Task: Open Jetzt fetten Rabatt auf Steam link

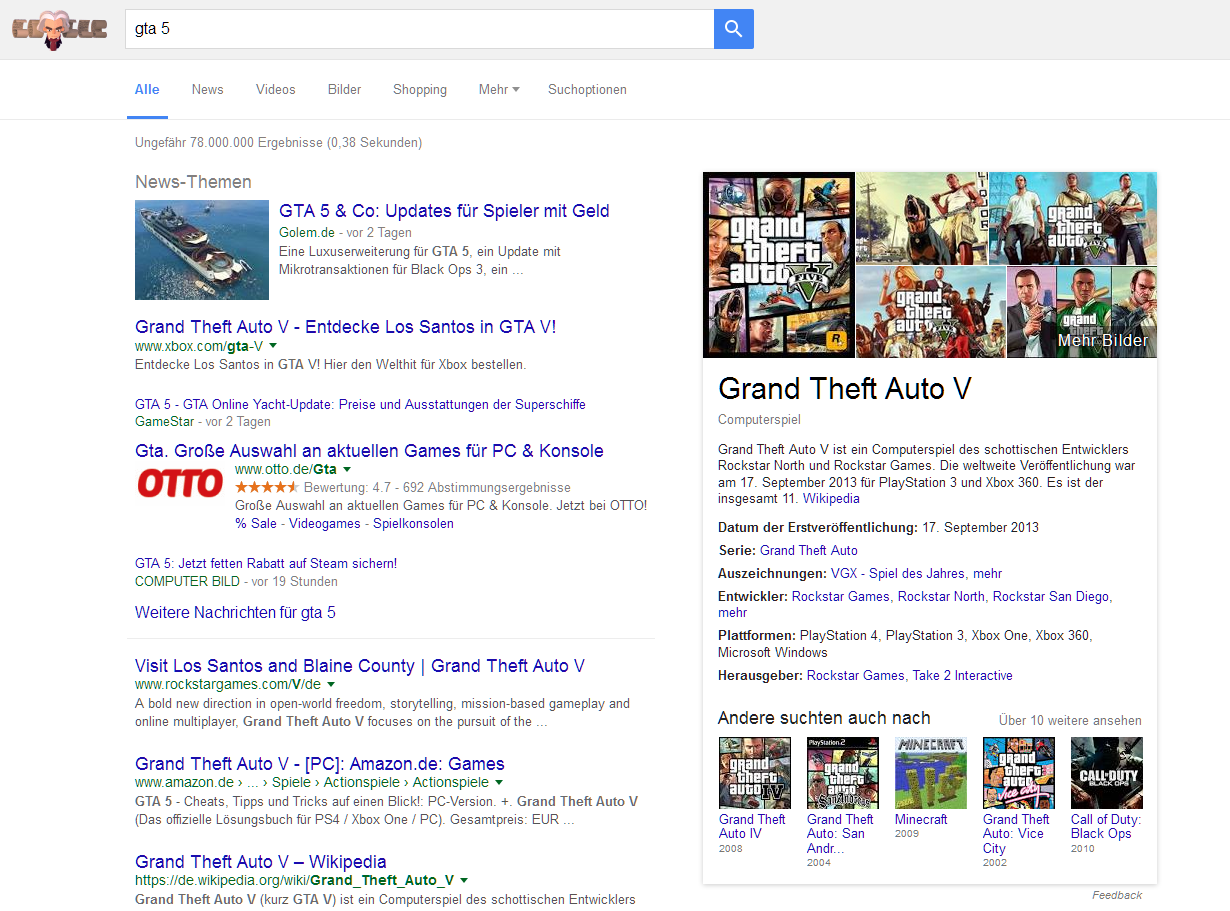Action: (x=266, y=563)
